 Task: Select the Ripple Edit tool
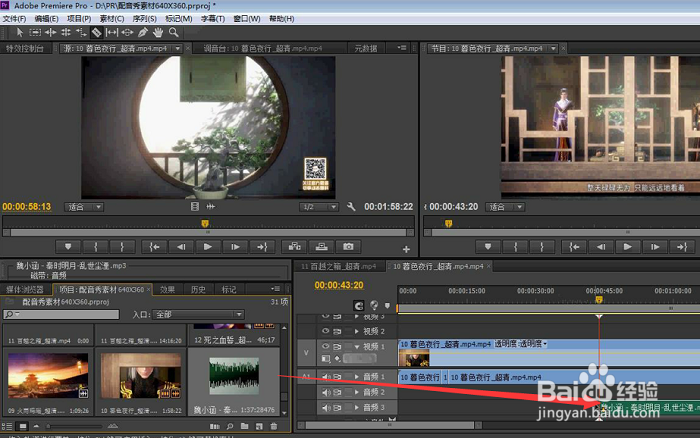click(x=50, y=32)
